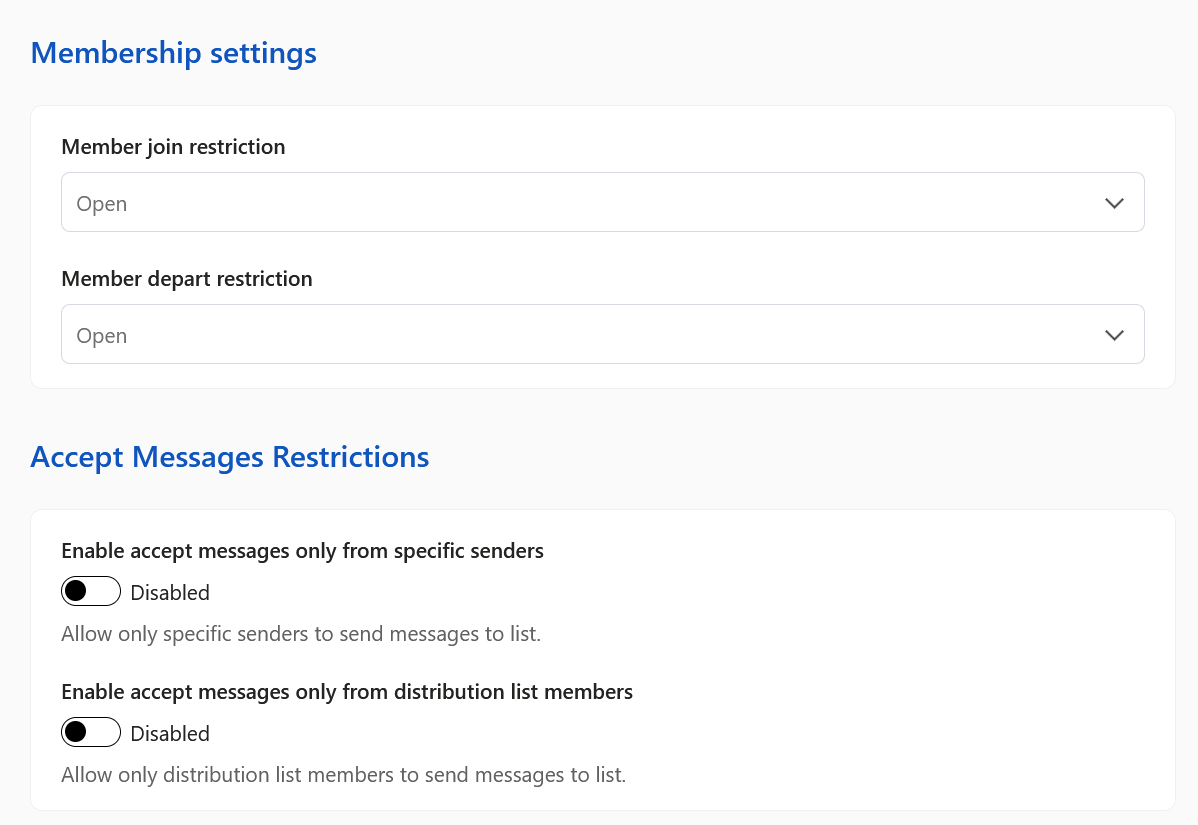Enable accept messages only from distribution list members
This screenshot has height=825, width=1198.
[x=90, y=732]
